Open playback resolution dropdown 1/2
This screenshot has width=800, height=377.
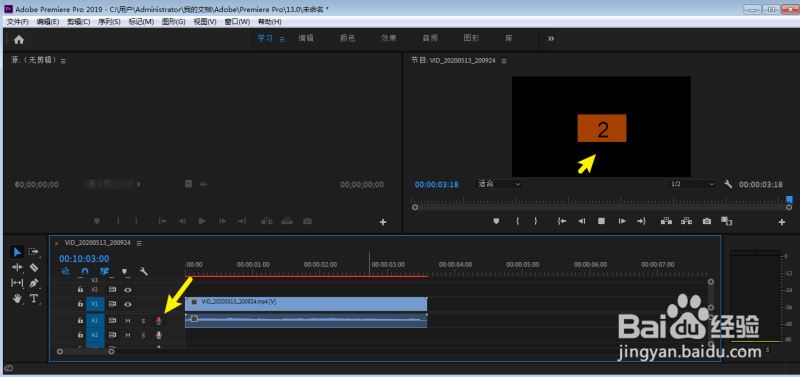point(692,184)
